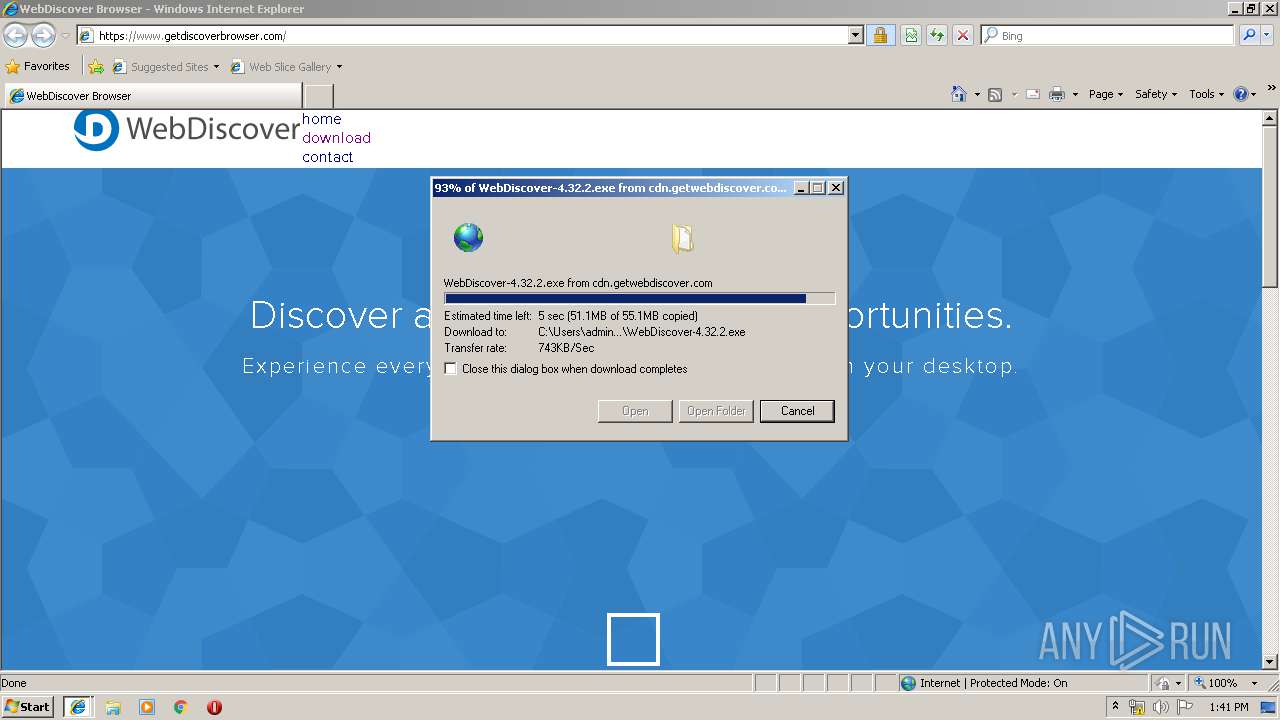Click the 1:41 PM clock
This screenshot has height=720, width=1280.
(x=1229, y=707)
